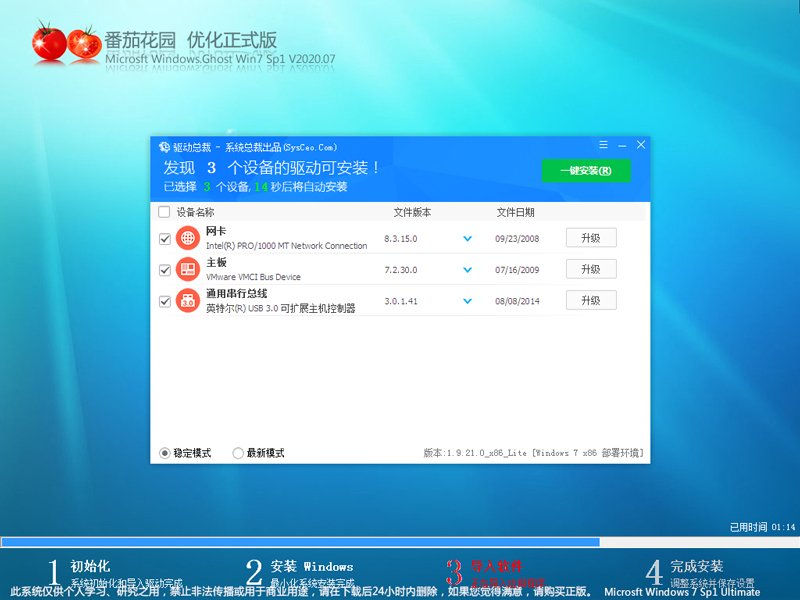Image resolution: width=800 pixels, height=600 pixels.
Task: Open version dropdown for VMware VMCI driver
Action: pos(466,269)
